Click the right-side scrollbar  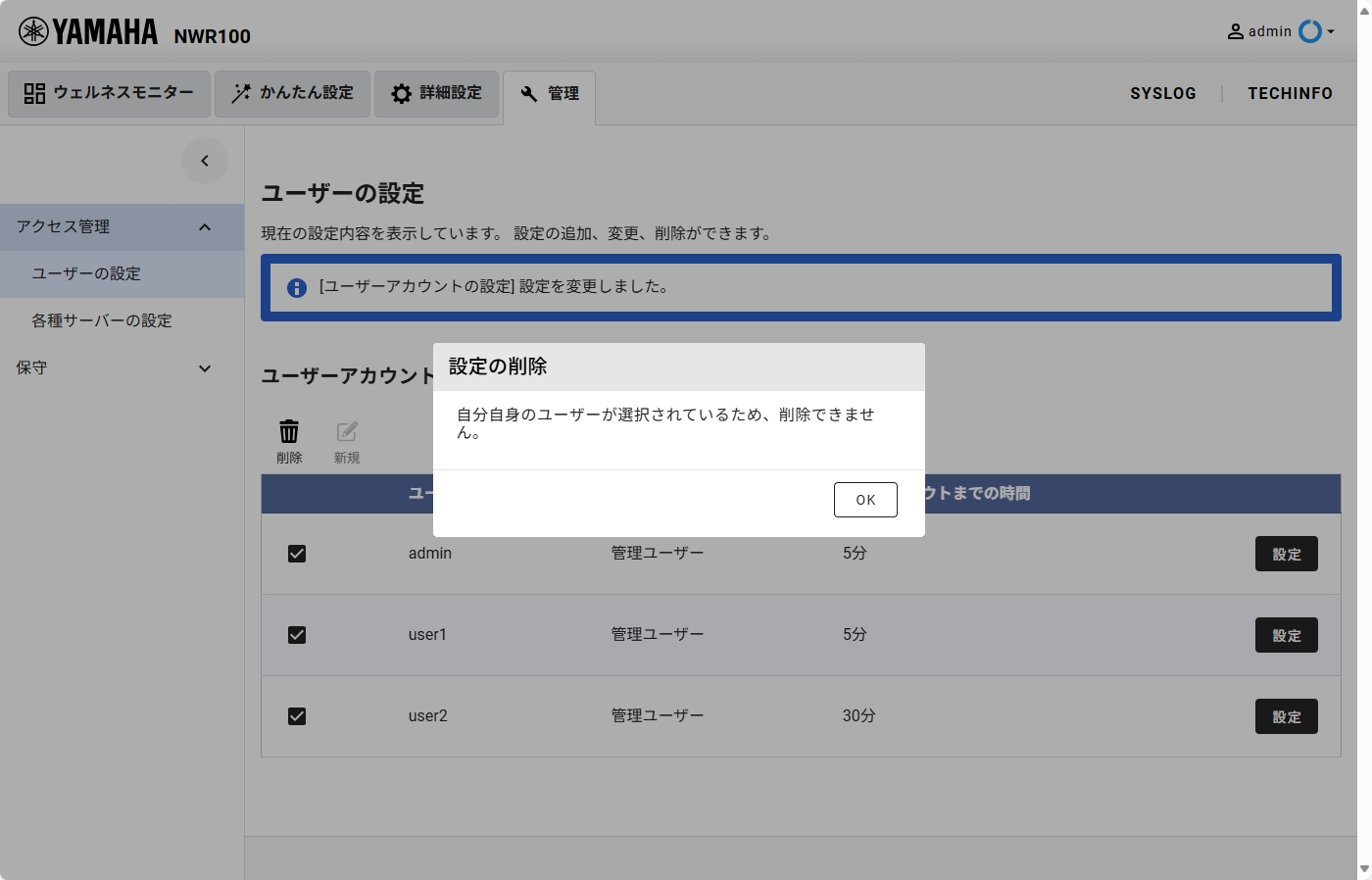point(1365,441)
